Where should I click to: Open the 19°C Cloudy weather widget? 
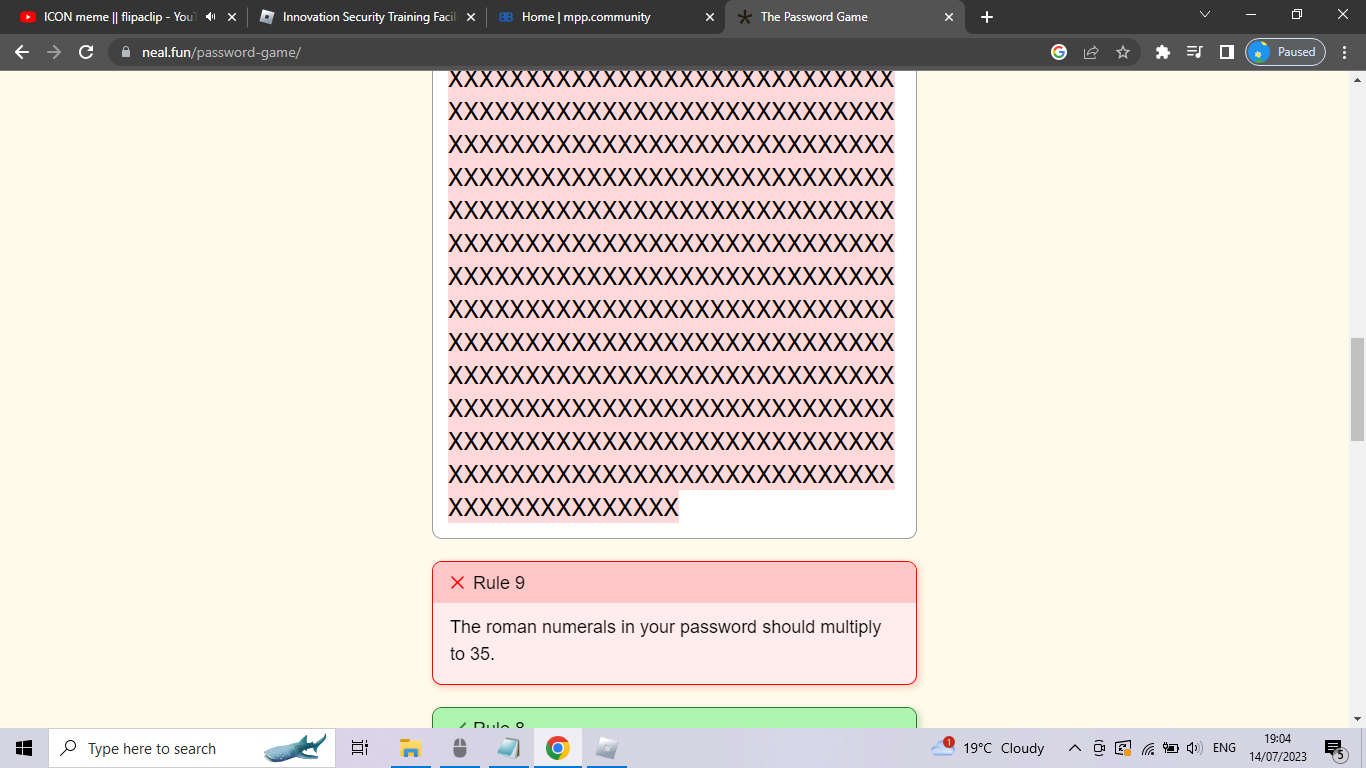[987, 748]
